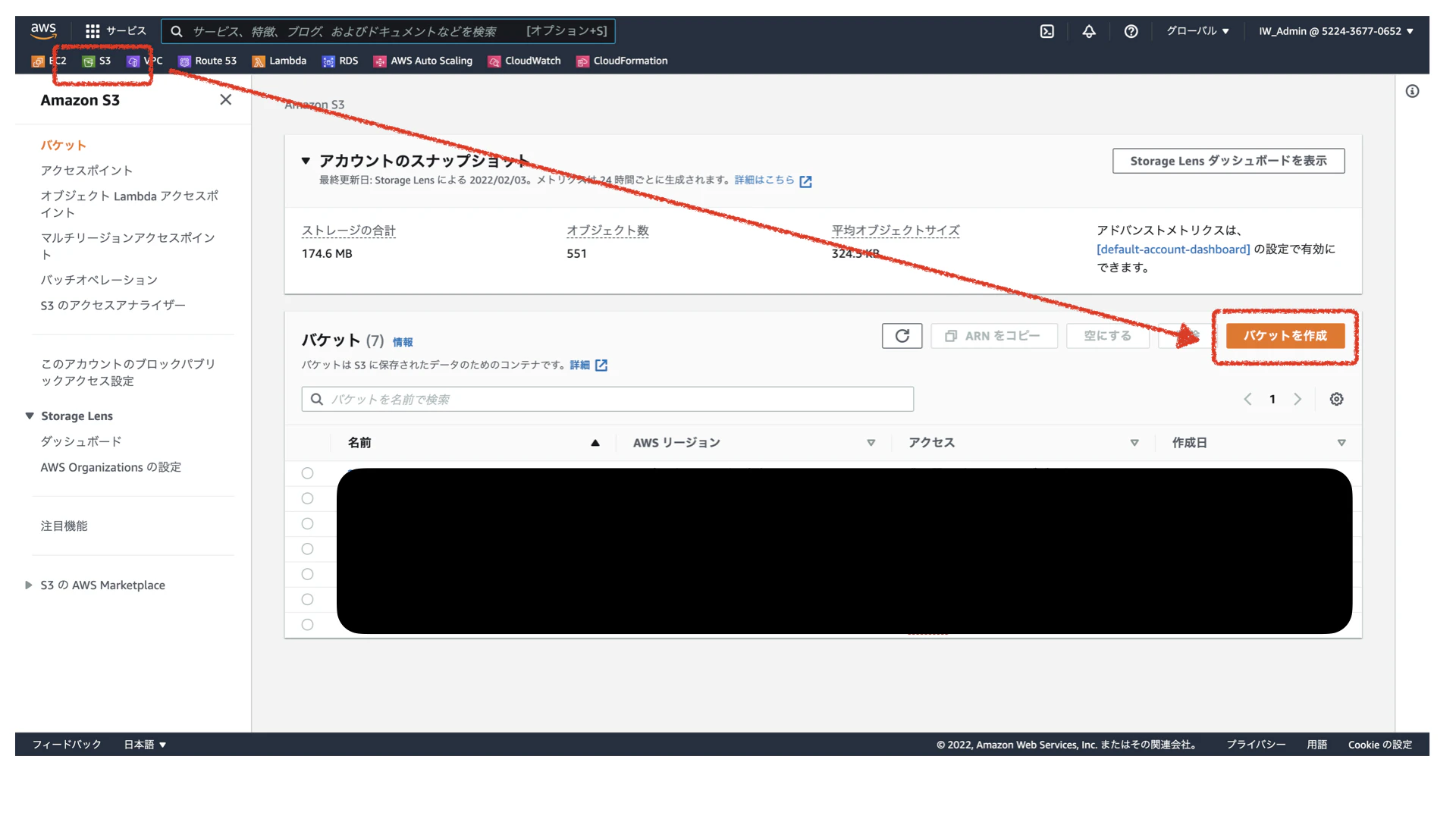Click the help question mark icon

1131,31
